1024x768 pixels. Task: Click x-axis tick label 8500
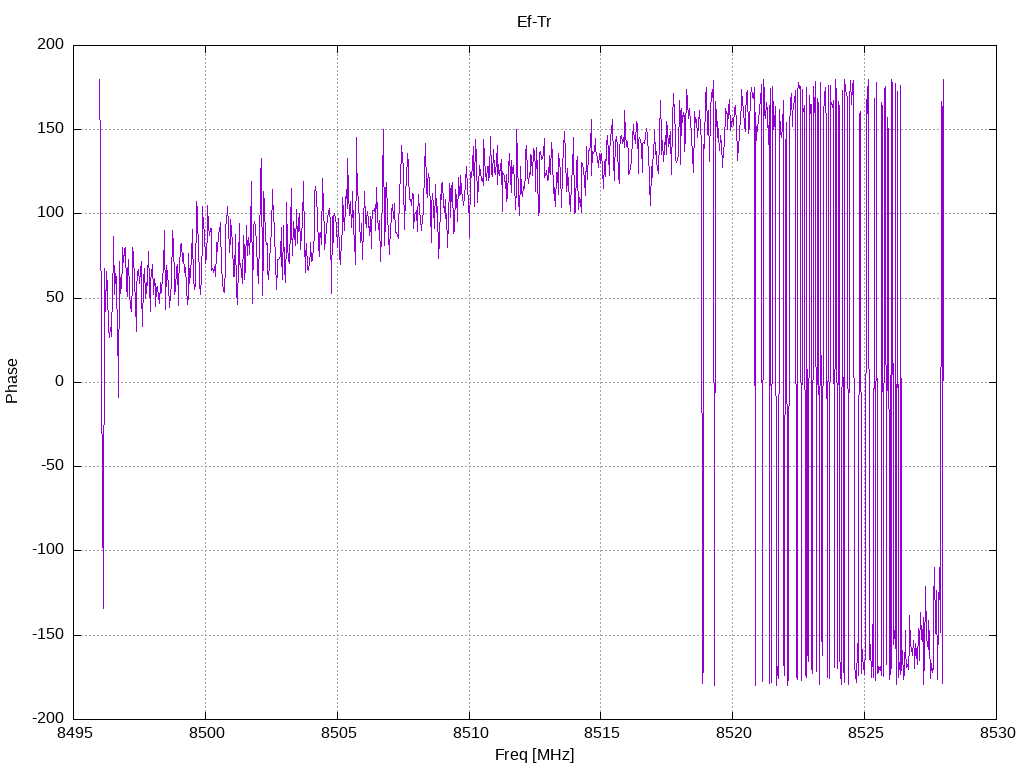tap(206, 733)
